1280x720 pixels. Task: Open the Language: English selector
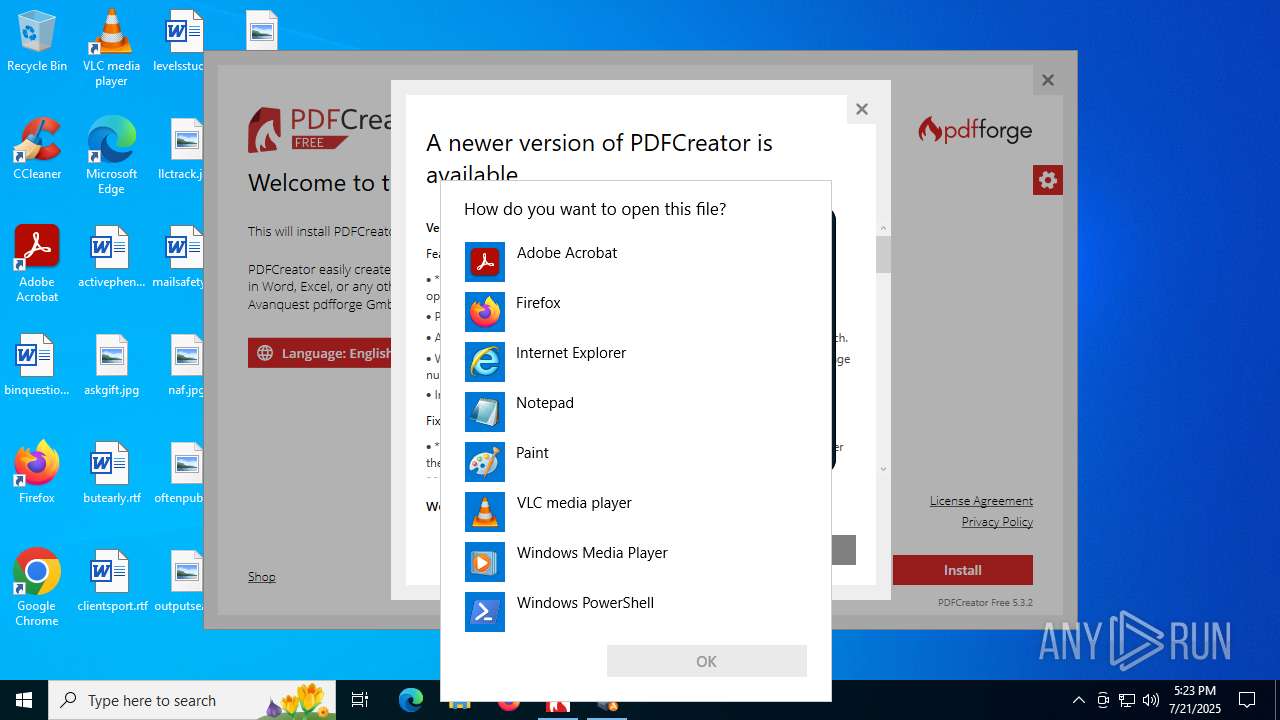click(x=320, y=353)
